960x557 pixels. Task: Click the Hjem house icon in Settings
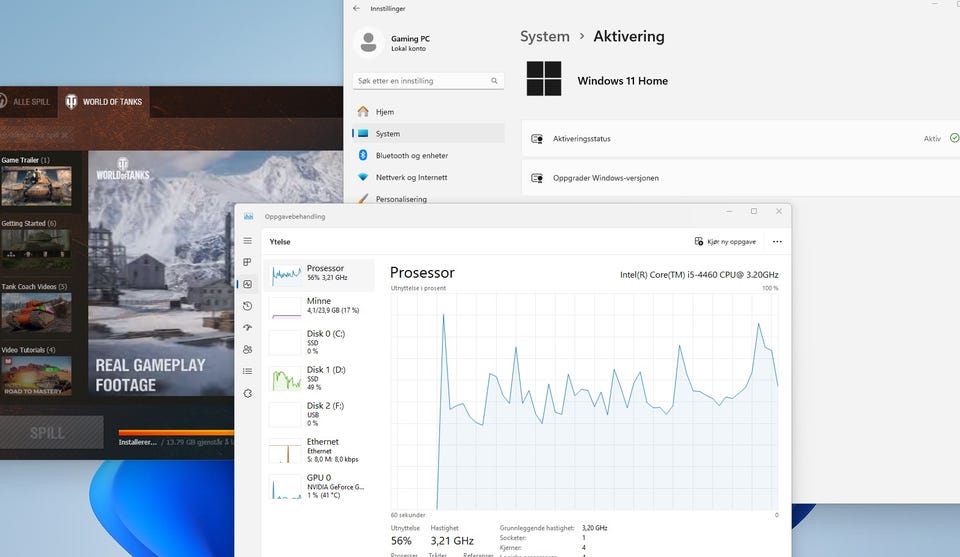[363, 111]
